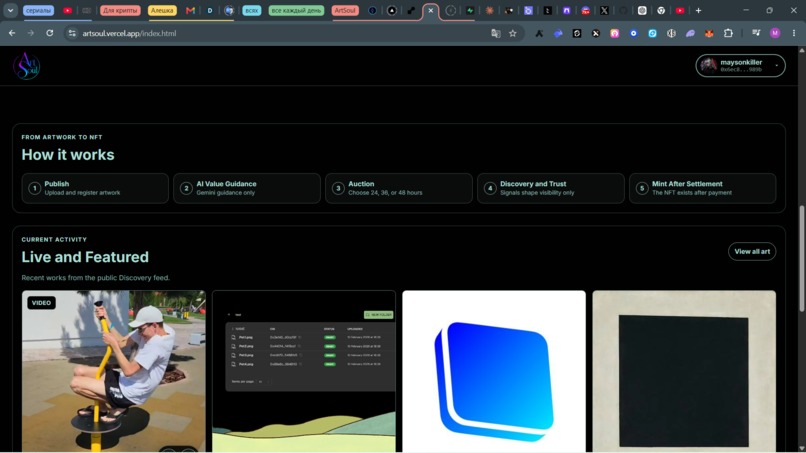Click the maysonkiller profile avatar

(x=709, y=66)
